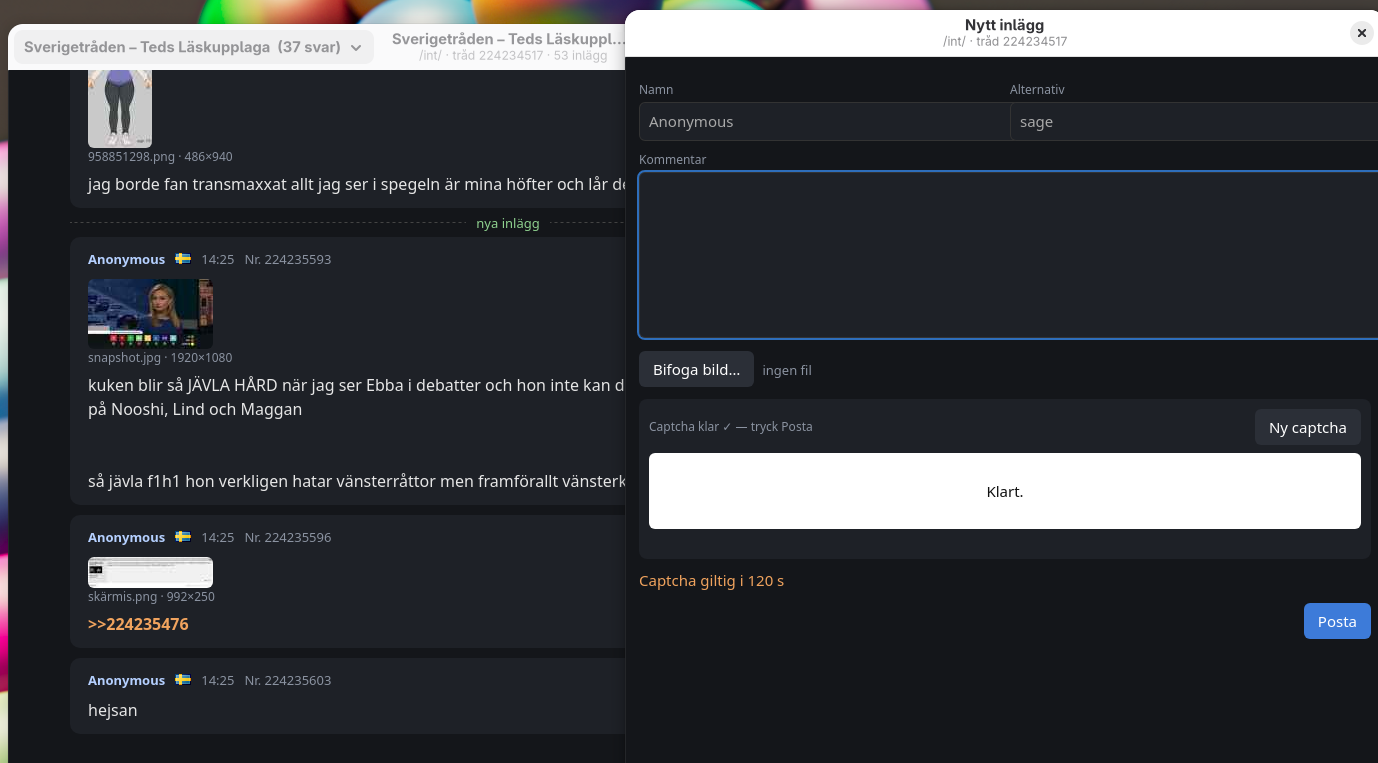Image resolution: width=1378 pixels, height=763 pixels.
Task: Click the Swedish flag on post 224235596
Action: point(183,537)
